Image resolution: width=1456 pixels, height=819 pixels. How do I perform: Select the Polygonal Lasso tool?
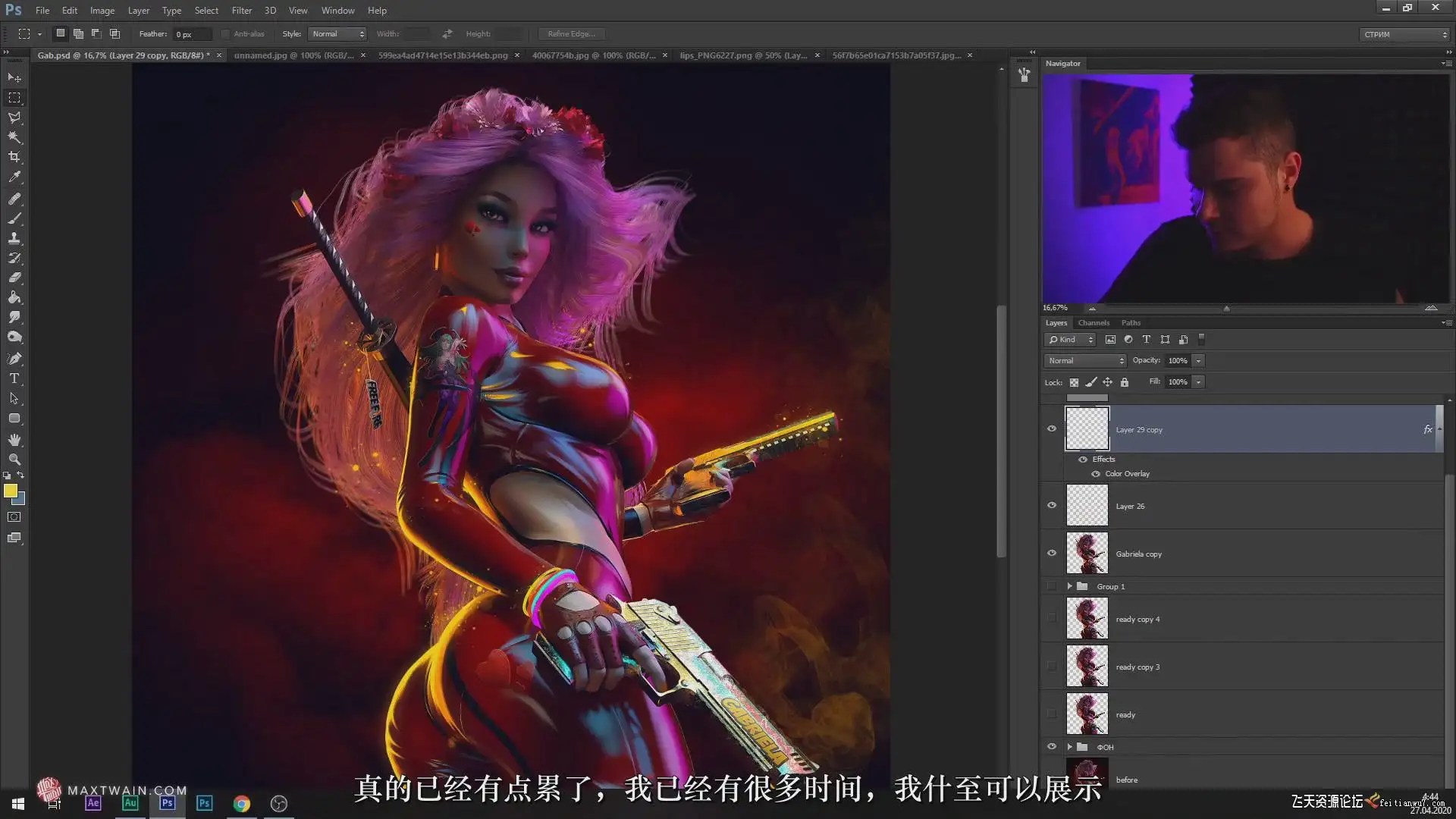(14, 118)
